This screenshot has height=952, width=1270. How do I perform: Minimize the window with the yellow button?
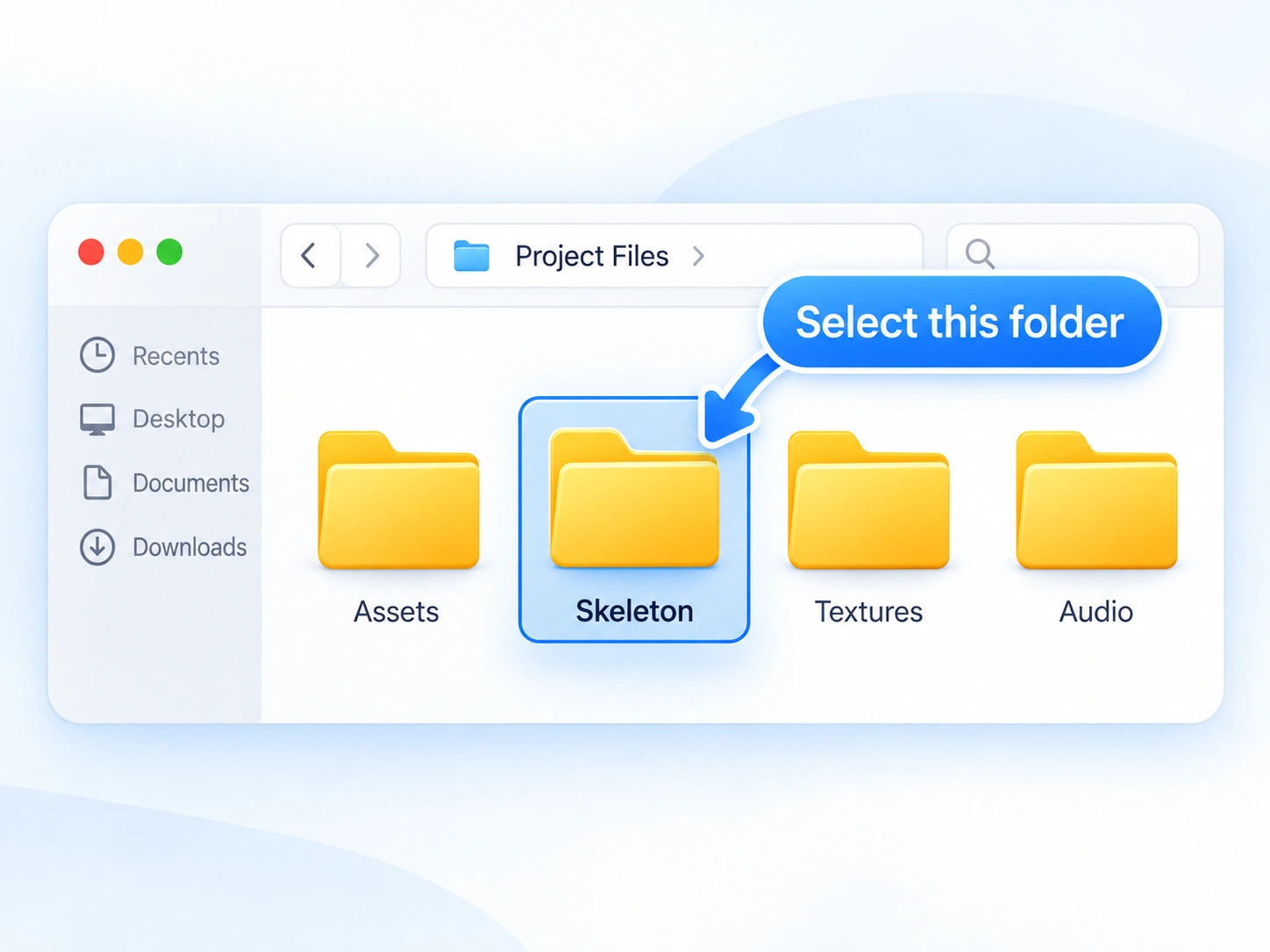click(x=131, y=252)
